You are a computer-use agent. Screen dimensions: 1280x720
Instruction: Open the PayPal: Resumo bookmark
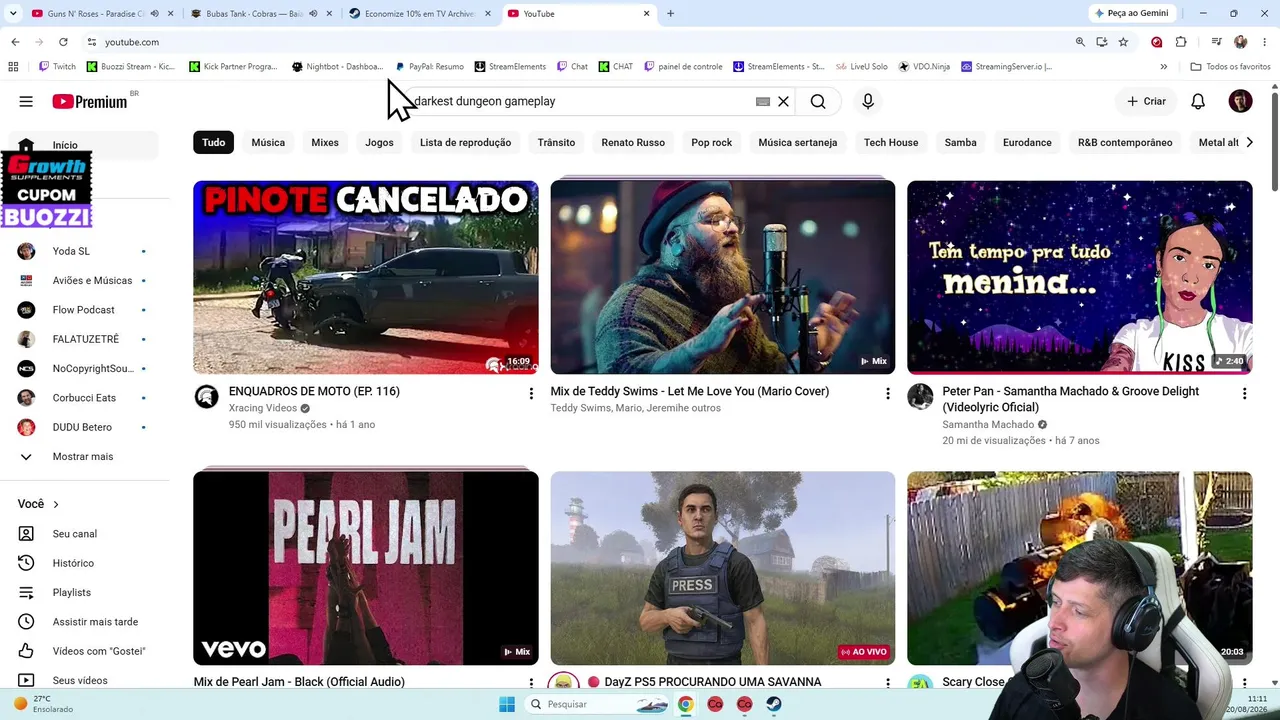pyautogui.click(x=429, y=67)
